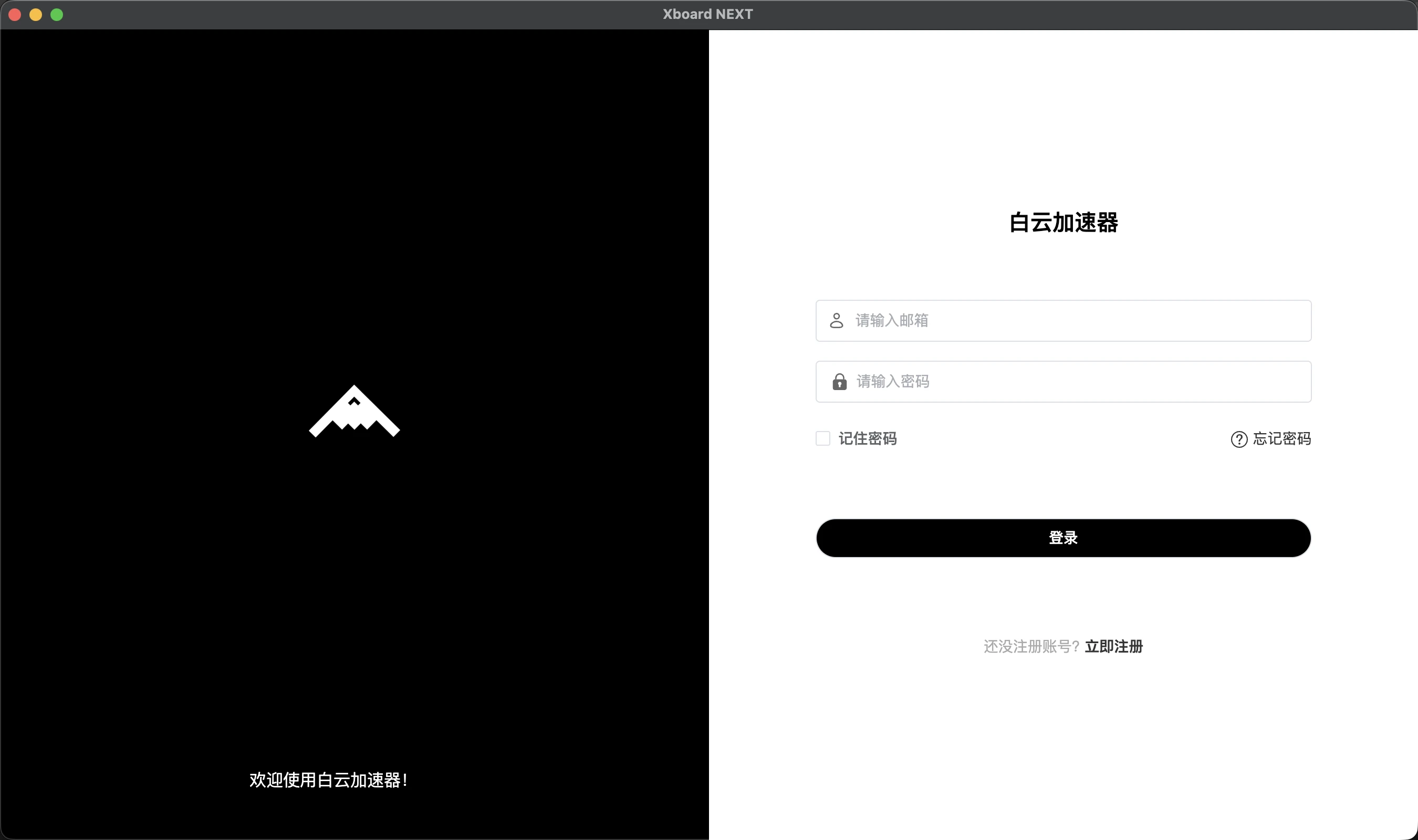The image size is (1418, 840).
Task: Click the question mark help icon
Action: [1238, 439]
